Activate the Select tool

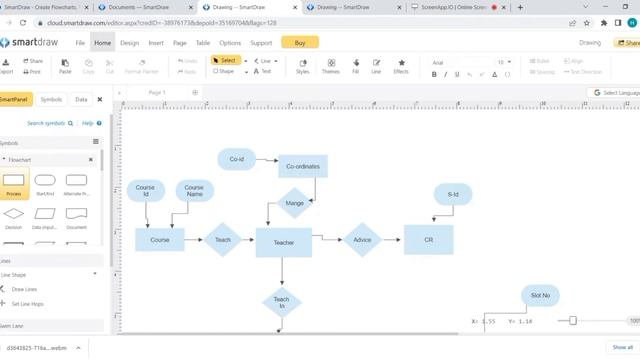tap(226, 60)
